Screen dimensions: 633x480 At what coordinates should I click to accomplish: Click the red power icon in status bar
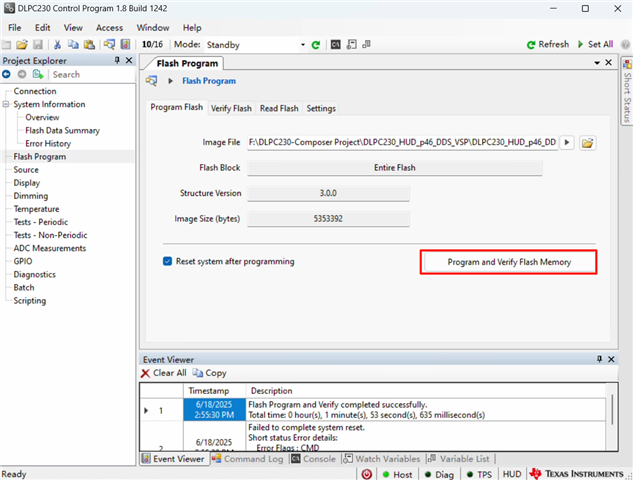click(367, 474)
